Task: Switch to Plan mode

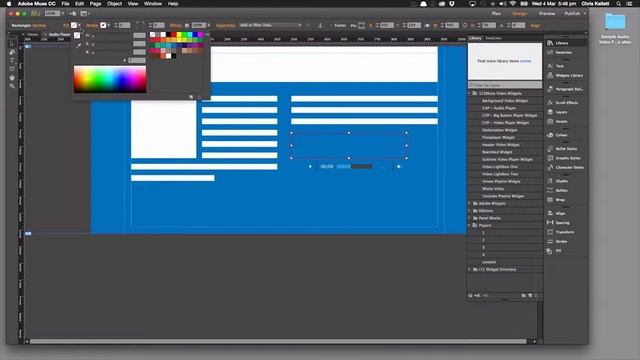Action: click(496, 13)
